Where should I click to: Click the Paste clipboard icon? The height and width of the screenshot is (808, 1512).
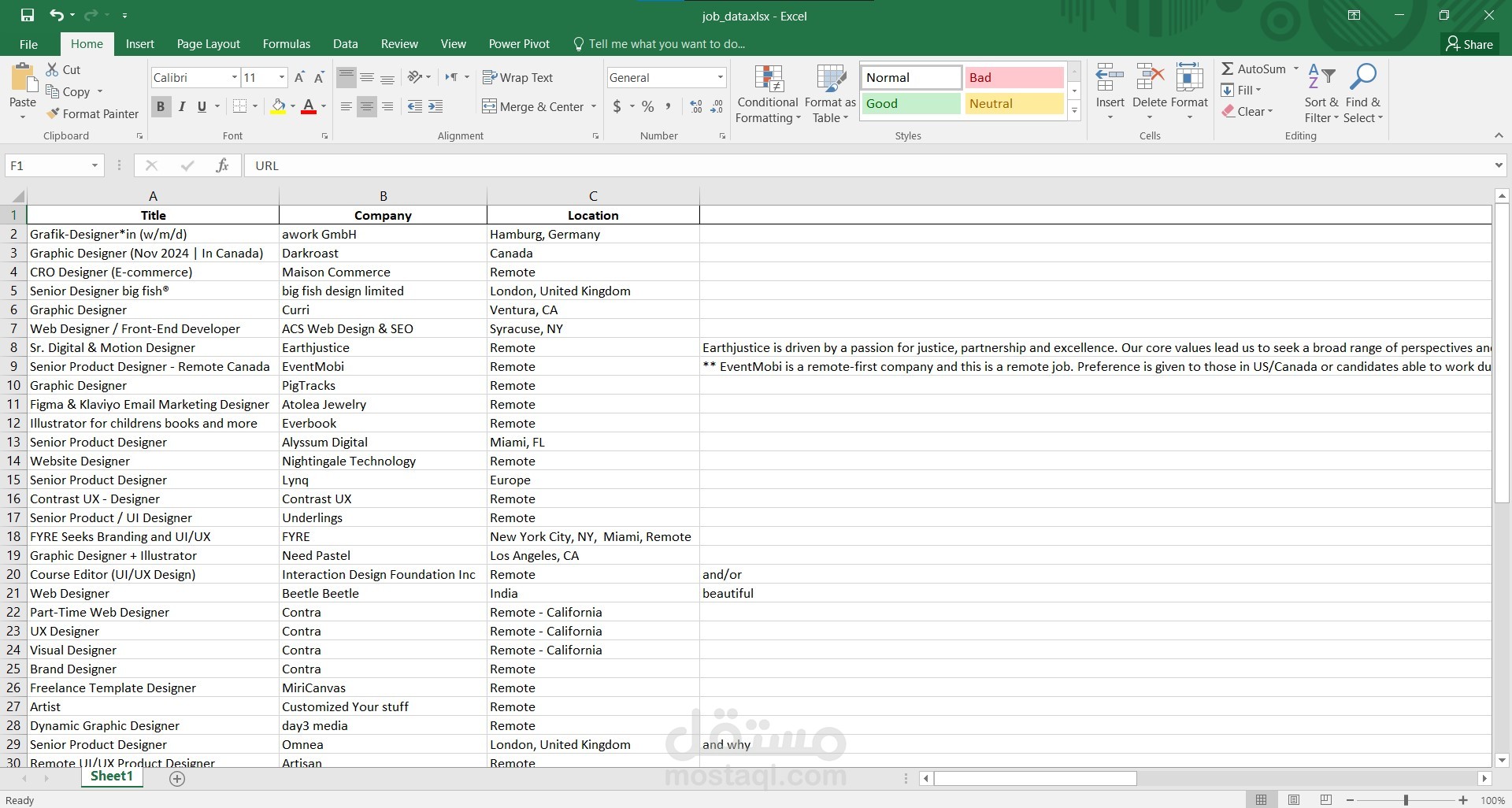pos(23,80)
